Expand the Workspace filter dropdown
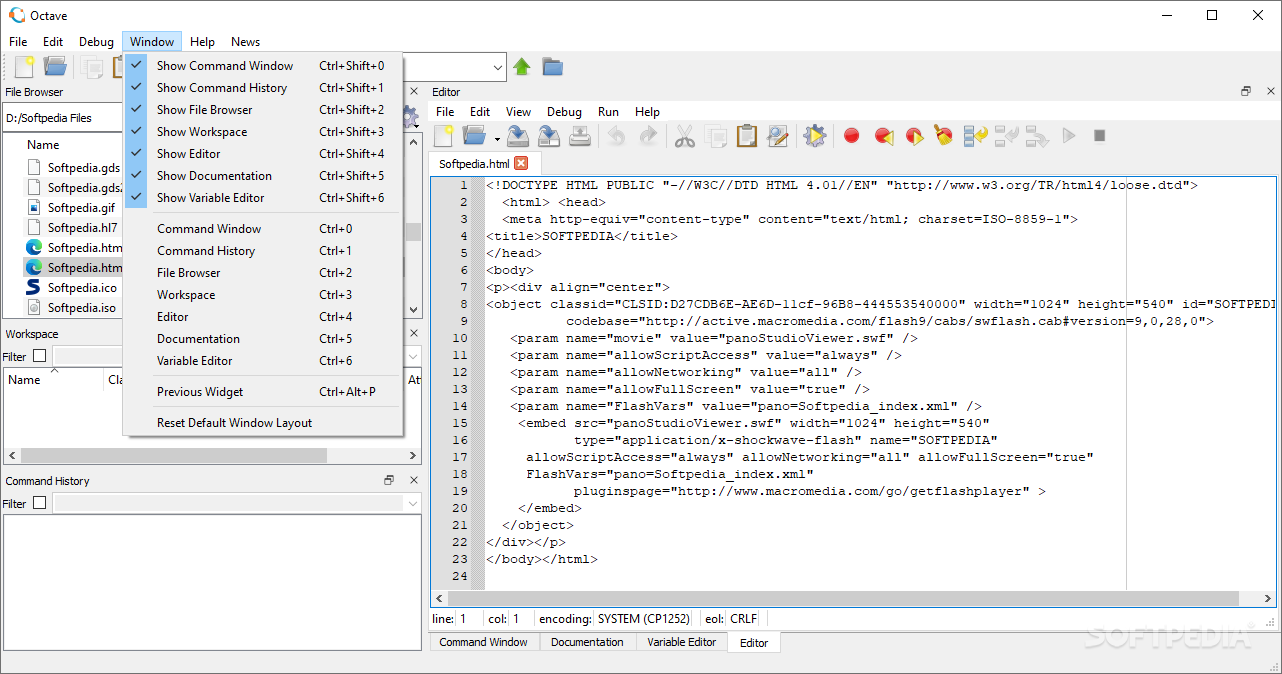This screenshot has height=674, width=1282. [413, 356]
